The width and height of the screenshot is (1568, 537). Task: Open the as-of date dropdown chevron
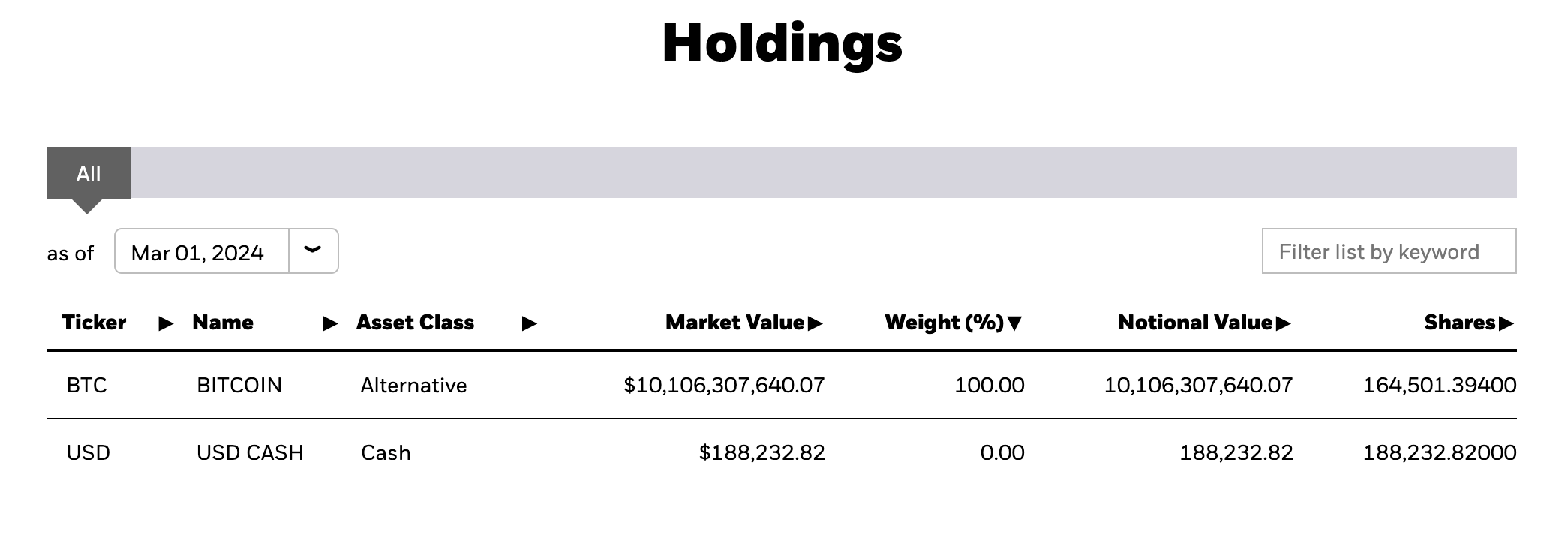point(313,250)
